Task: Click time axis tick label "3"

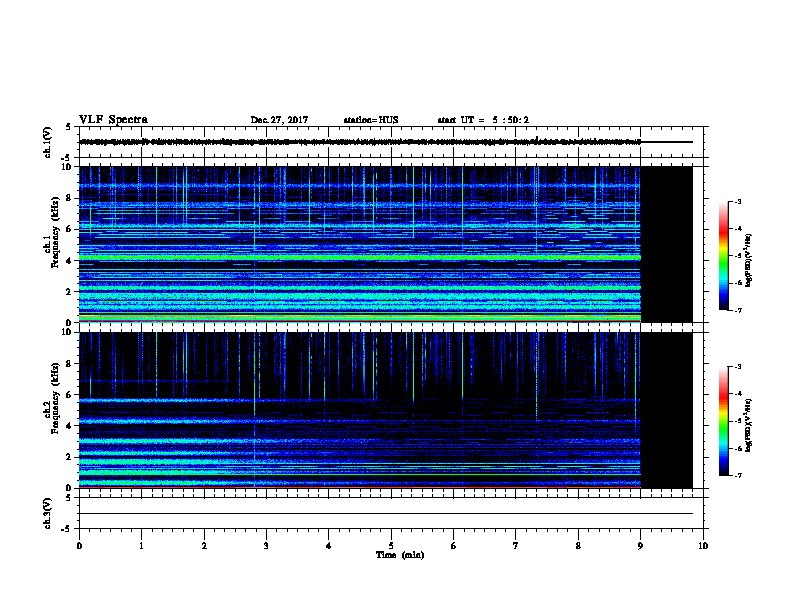Action: point(266,546)
